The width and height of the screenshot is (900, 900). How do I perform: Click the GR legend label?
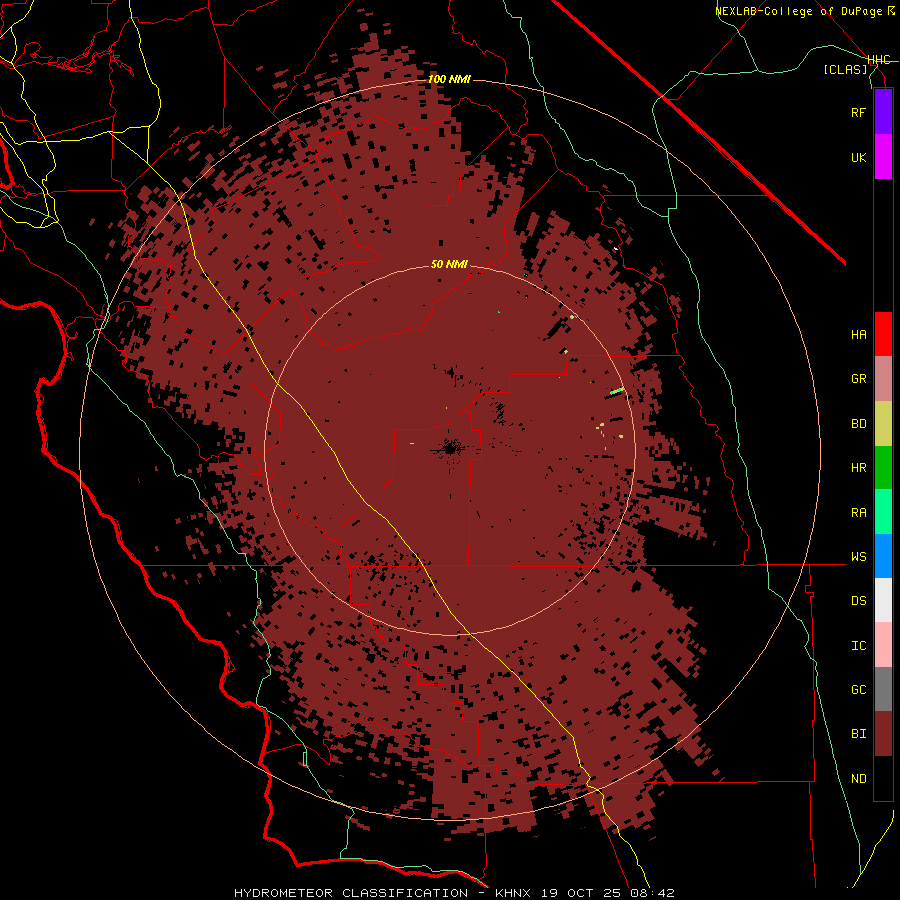[858, 379]
